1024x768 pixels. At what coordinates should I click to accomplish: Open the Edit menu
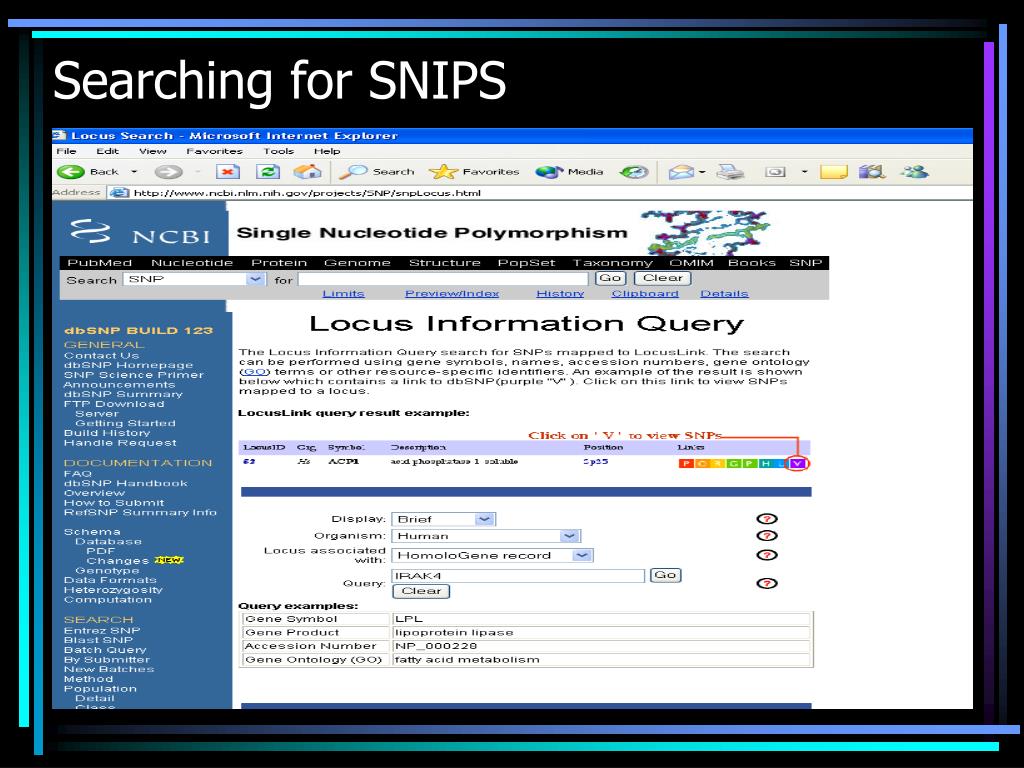(x=108, y=152)
